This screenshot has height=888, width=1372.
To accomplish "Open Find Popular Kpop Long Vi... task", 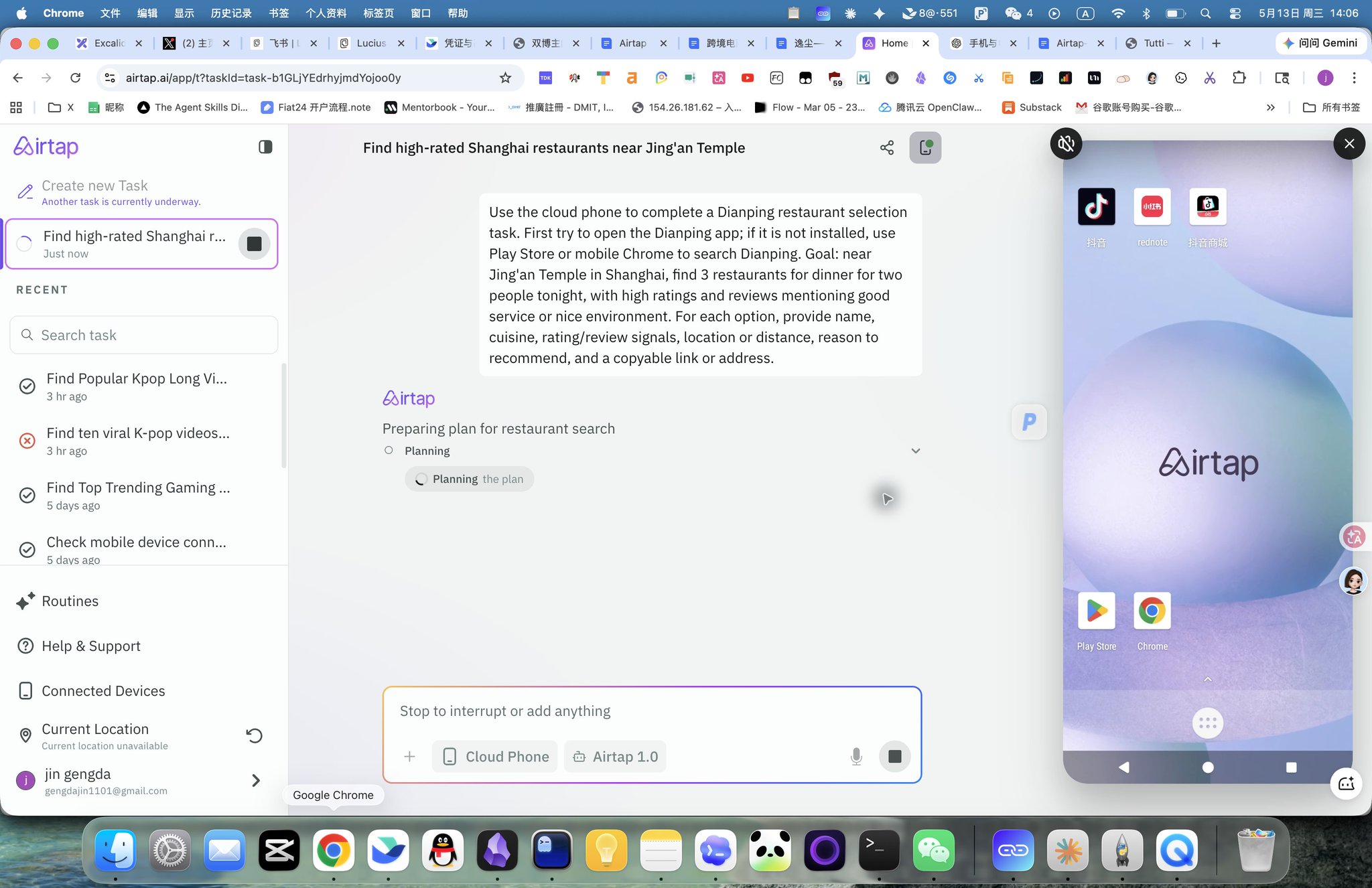I will click(x=137, y=386).
